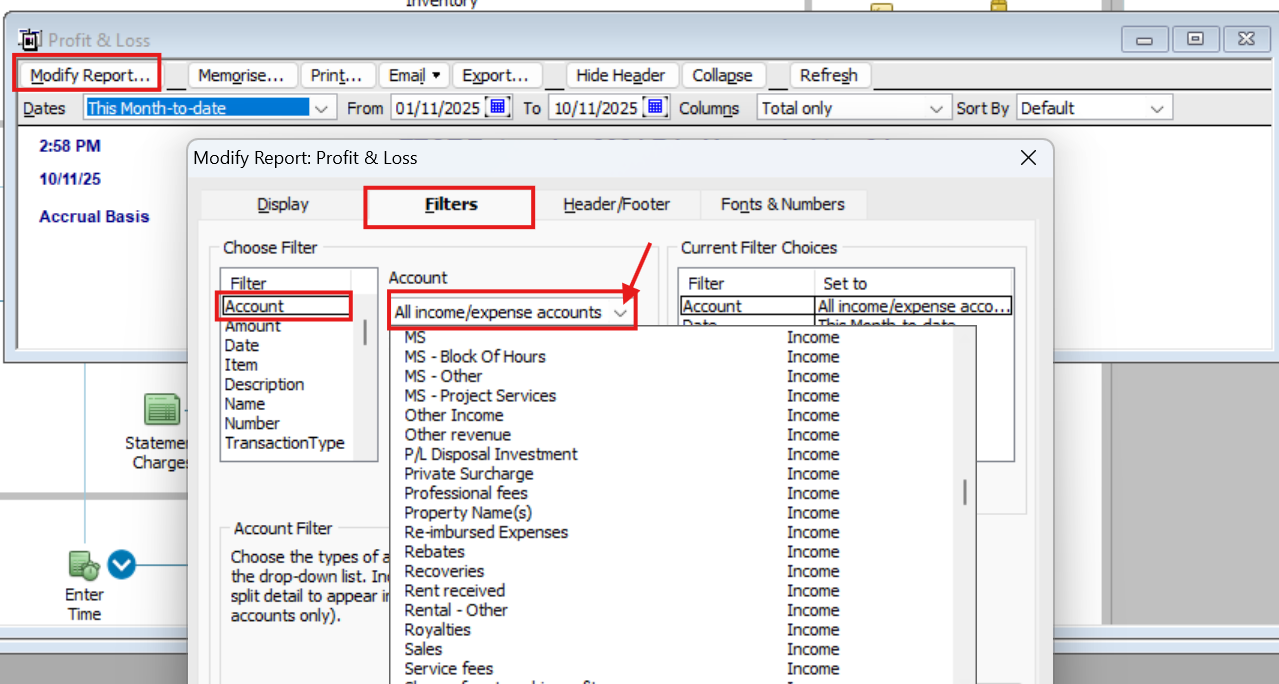Click the Memorise button

[244, 75]
